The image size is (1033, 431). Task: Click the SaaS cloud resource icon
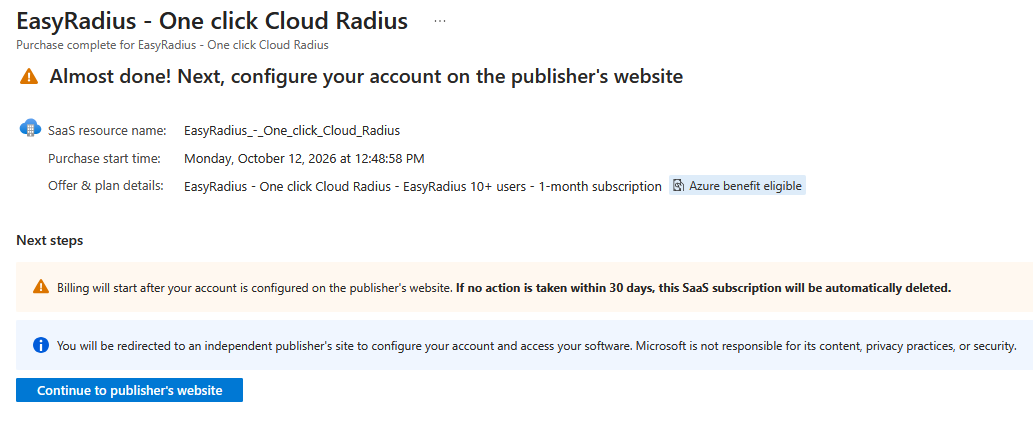pyautogui.click(x=30, y=127)
